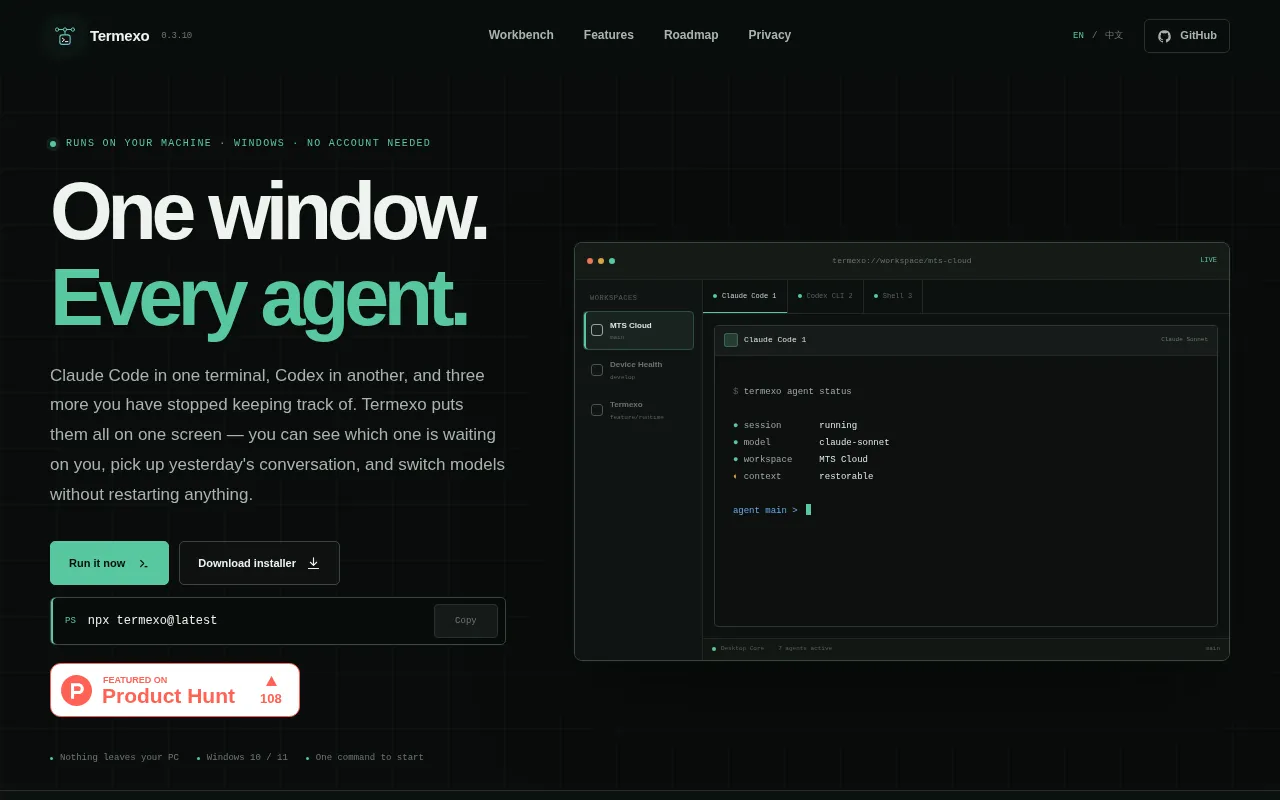Click '7 agents active' in the status bar
Image resolution: width=1280 pixels, height=800 pixels.
coord(805,648)
